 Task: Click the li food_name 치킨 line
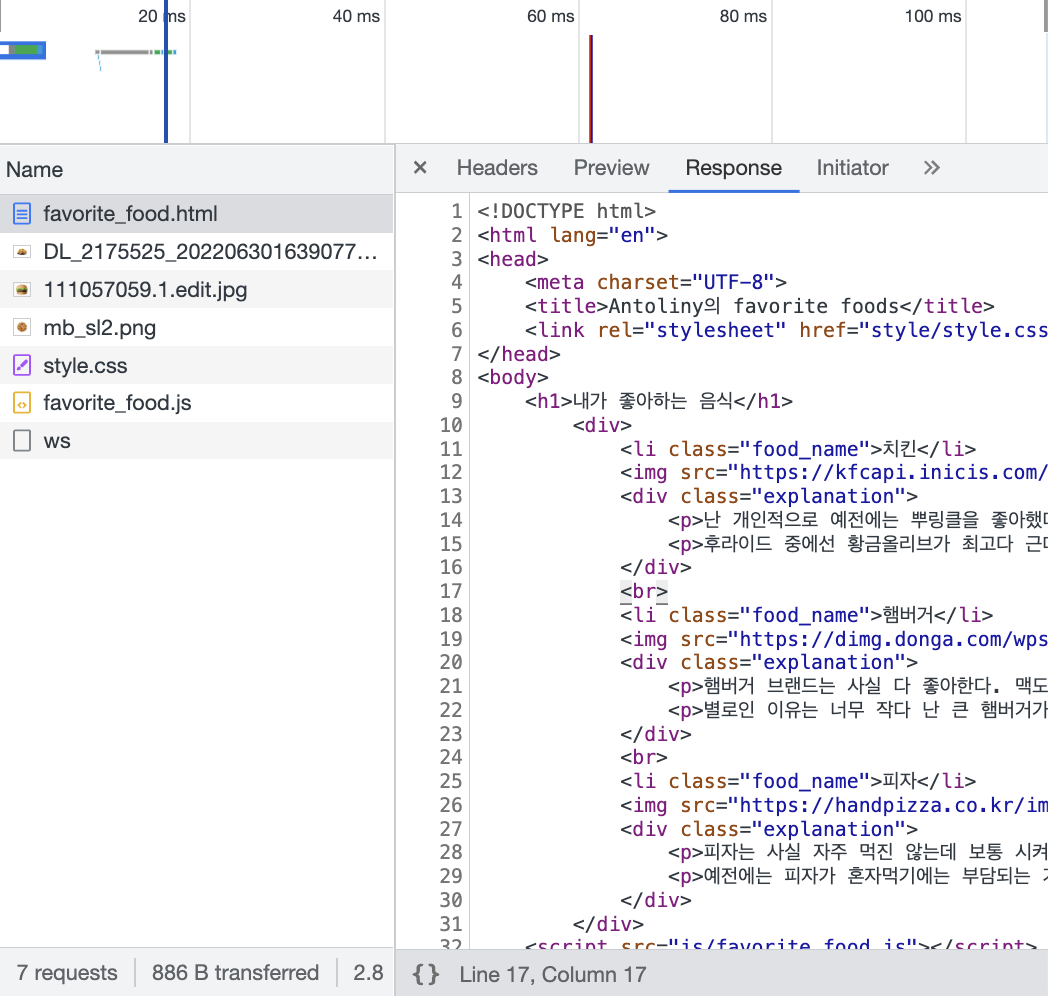tap(798, 449)
